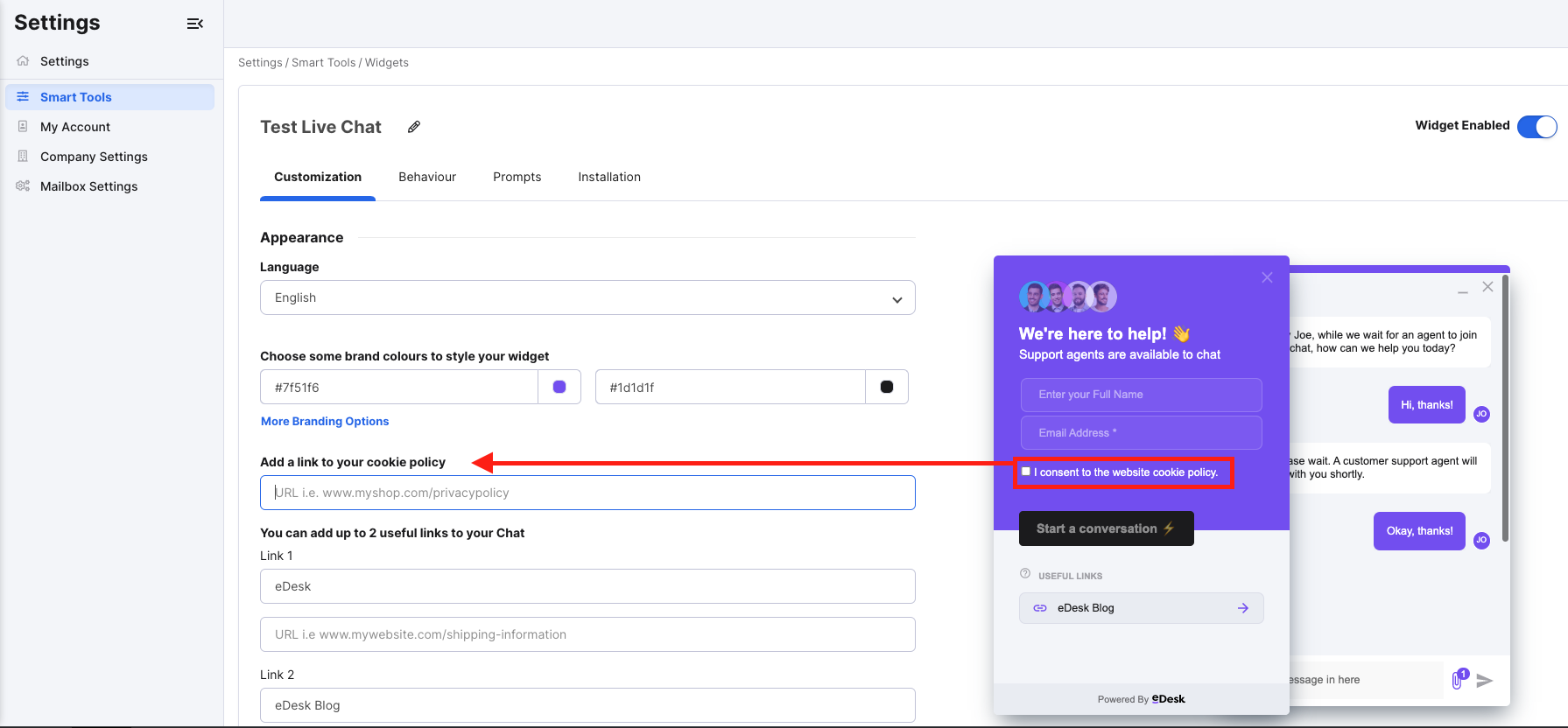Click the Start a conversation button
Image resolution: width=1568 pixels, height=728 pixels.
pos(1107,528)
